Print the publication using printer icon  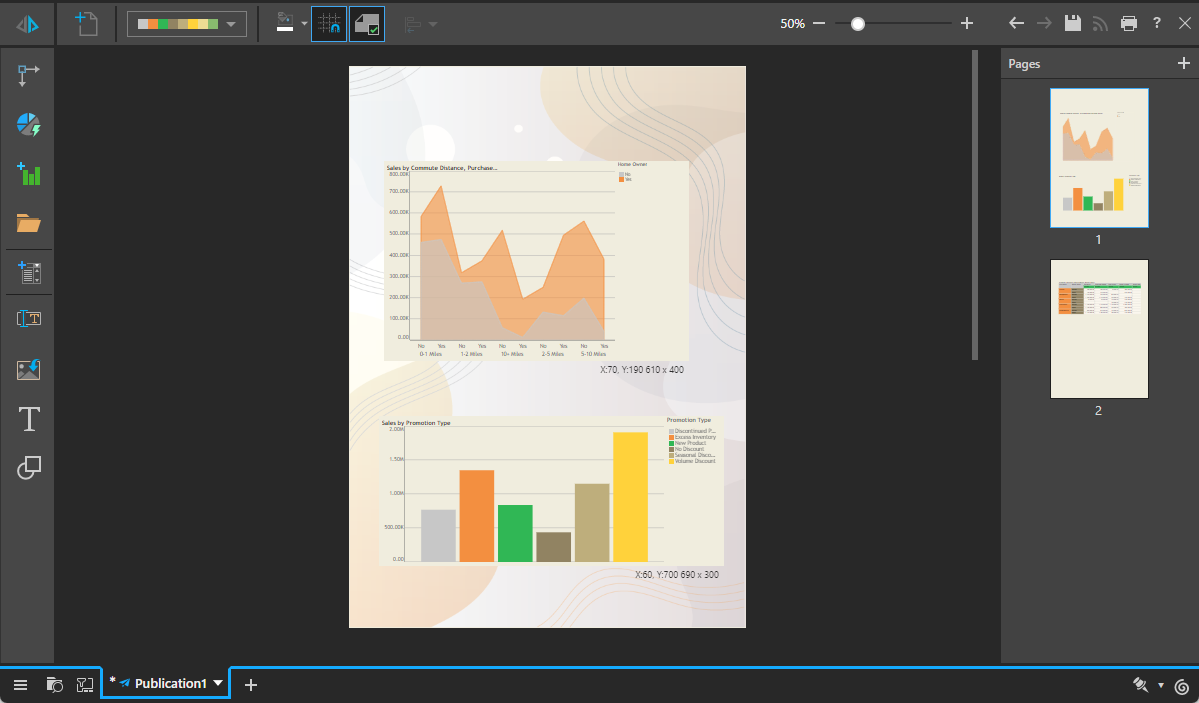click(x=1129, y=23)
